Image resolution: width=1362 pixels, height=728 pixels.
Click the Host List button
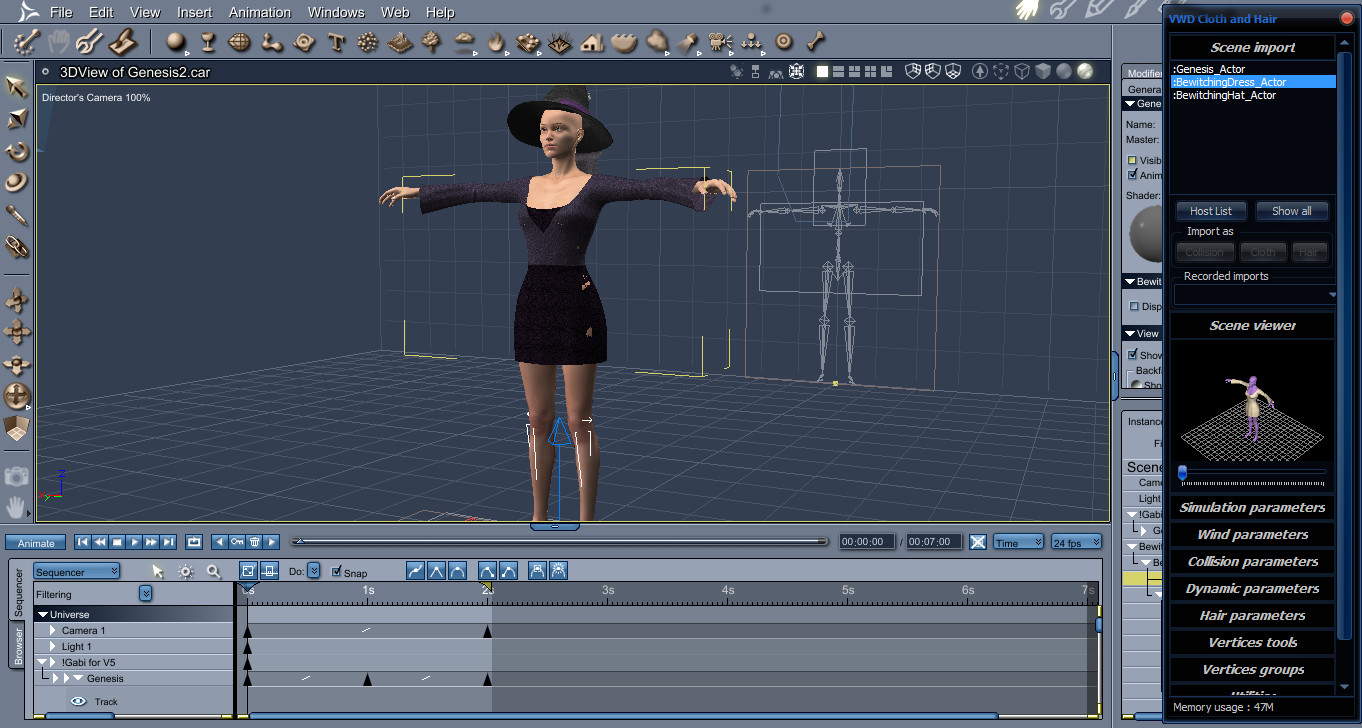(x=1211, y=211)
